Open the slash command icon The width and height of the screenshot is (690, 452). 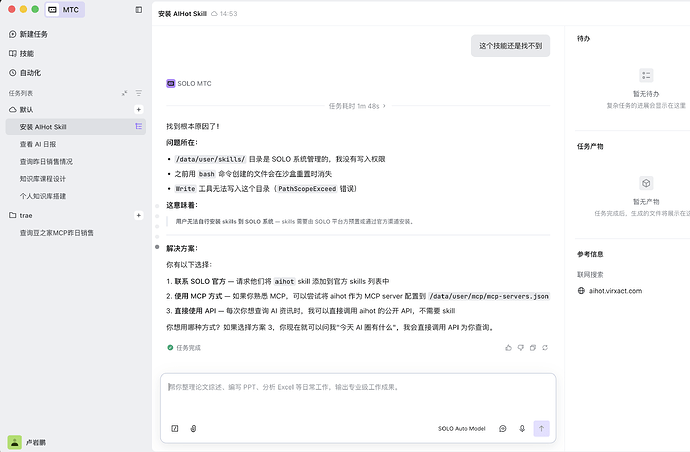click(x=175, y=429)
